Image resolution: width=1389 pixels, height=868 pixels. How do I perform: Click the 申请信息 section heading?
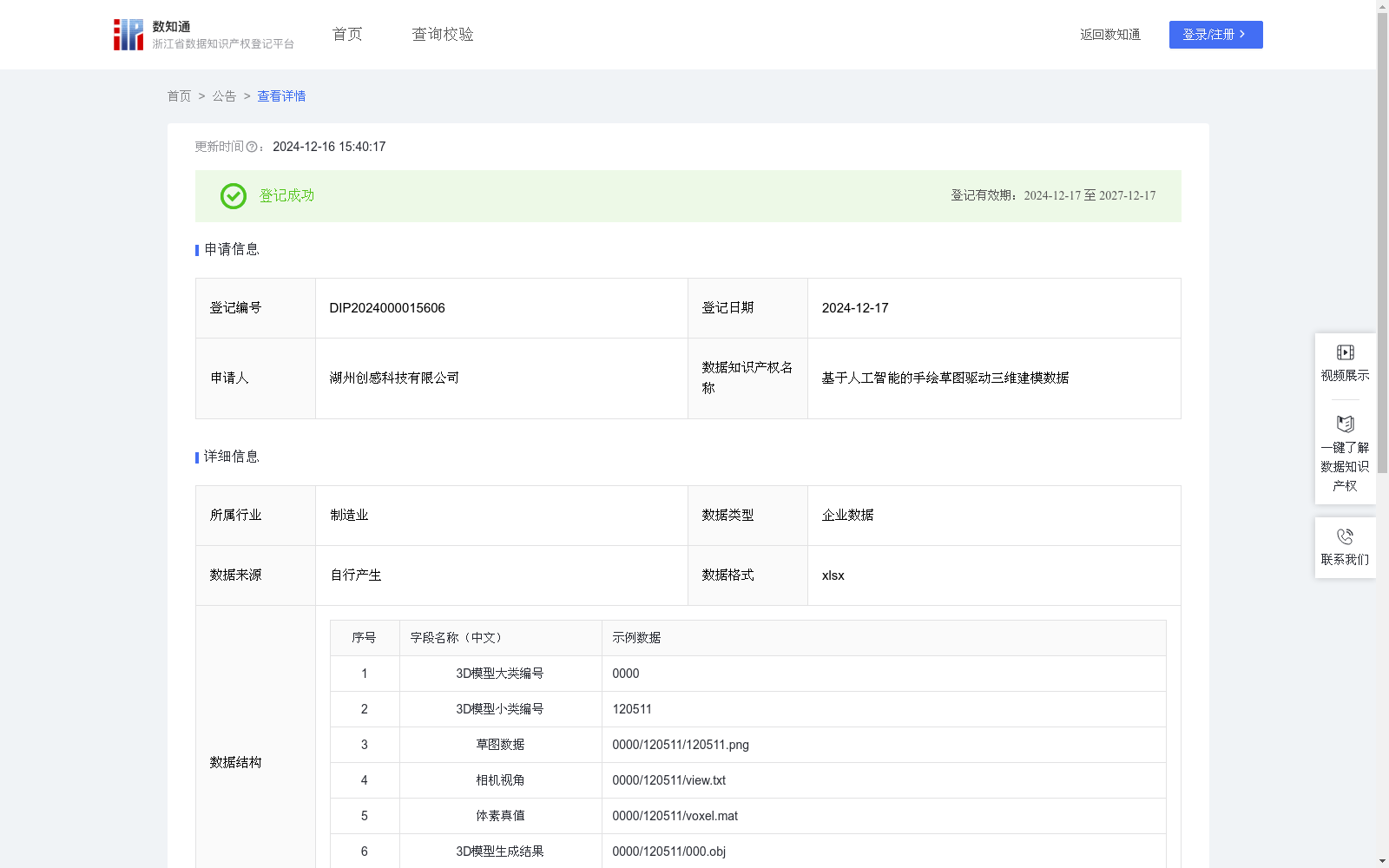231,249
